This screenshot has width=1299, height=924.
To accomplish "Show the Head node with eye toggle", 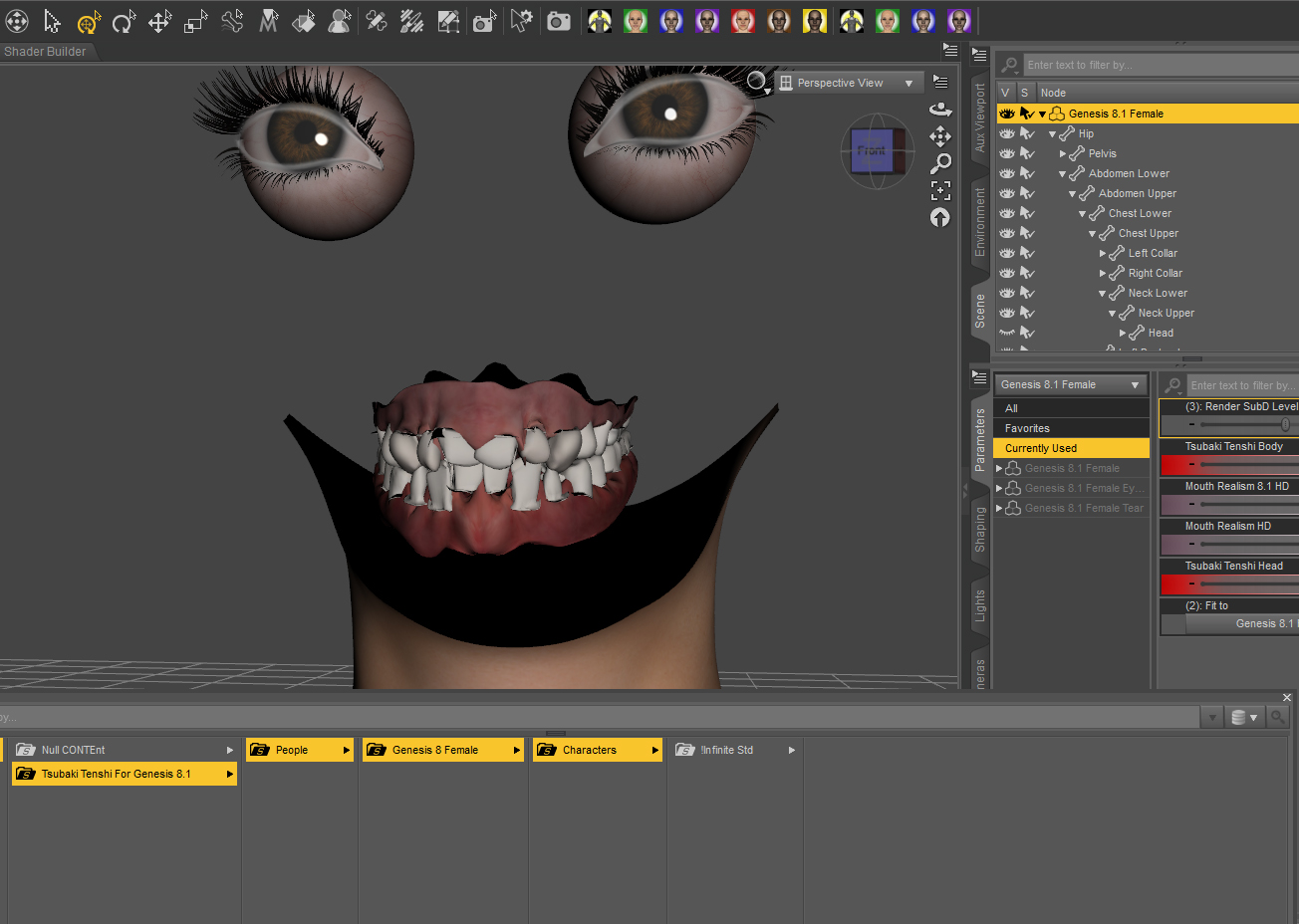I will 1007,333.
